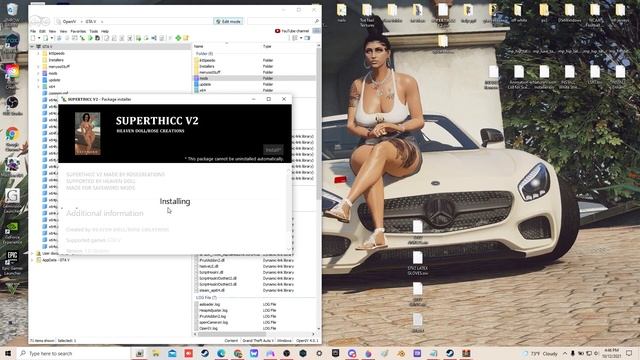Click OpenV breadcrumb in address bar
Image resolution: width=640 pixels, height=360 pixels.
(x=69, y=21)
